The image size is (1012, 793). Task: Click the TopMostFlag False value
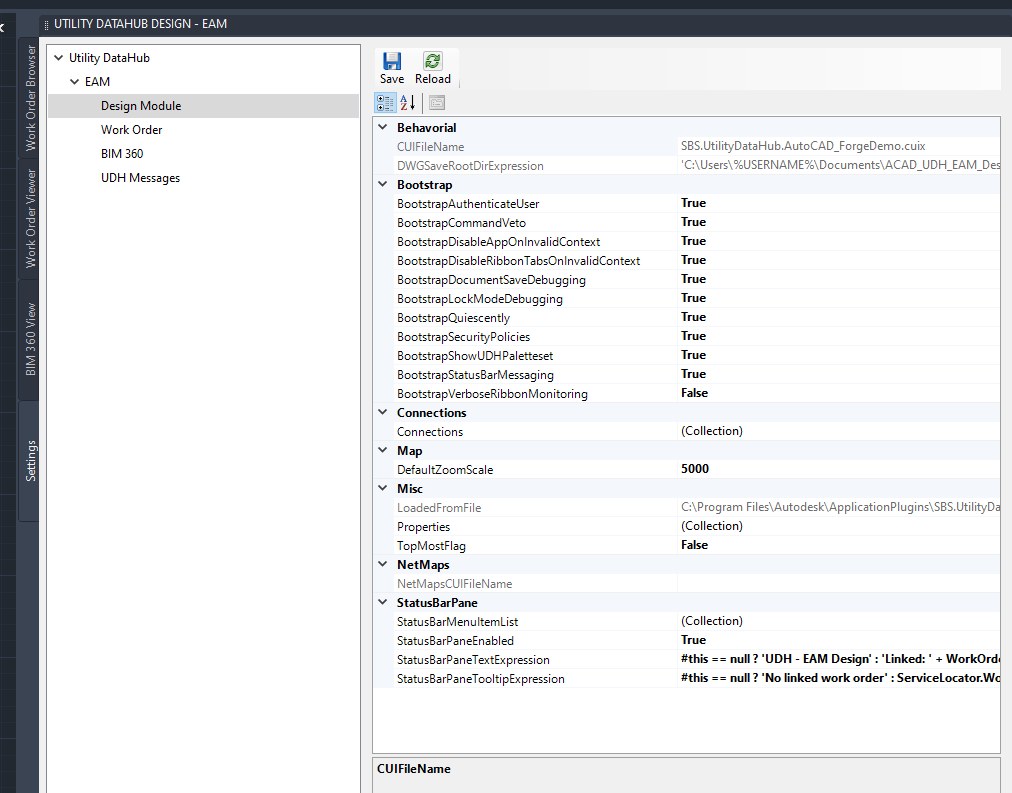(694, 546)
